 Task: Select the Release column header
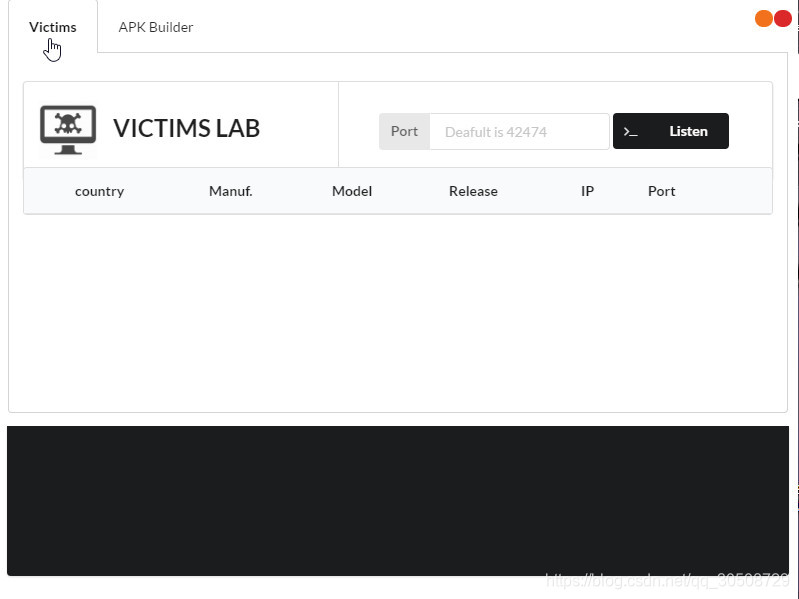pyautogui.click(x=473, y=192)
